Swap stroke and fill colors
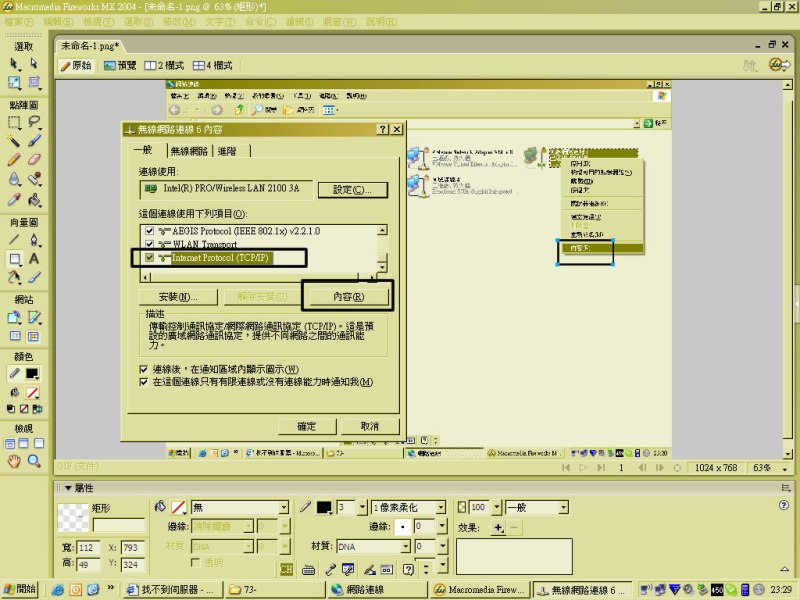 pos(37,409)
